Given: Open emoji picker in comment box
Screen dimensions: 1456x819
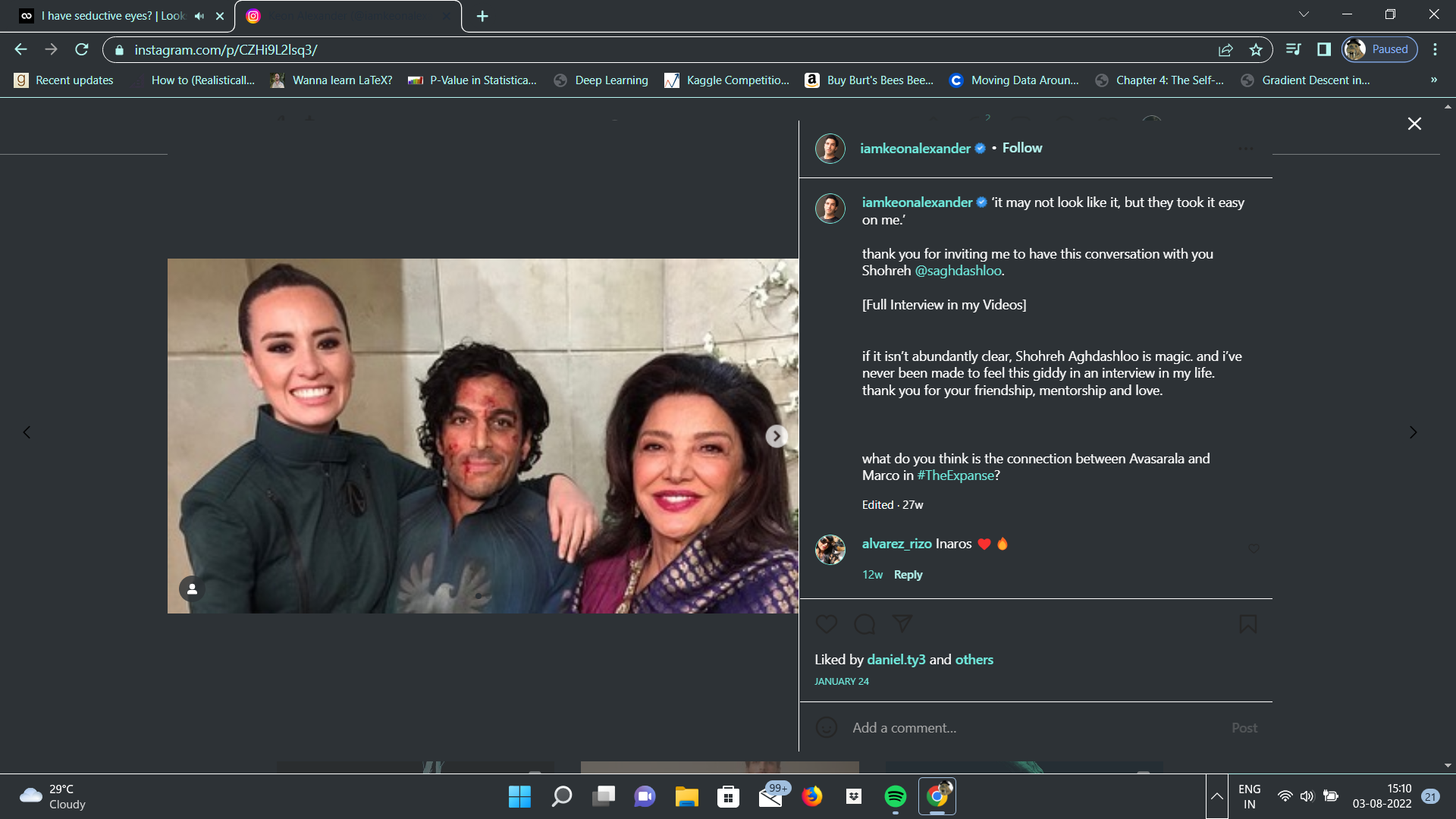Looking at the screenshot, I should coord(826,727).
